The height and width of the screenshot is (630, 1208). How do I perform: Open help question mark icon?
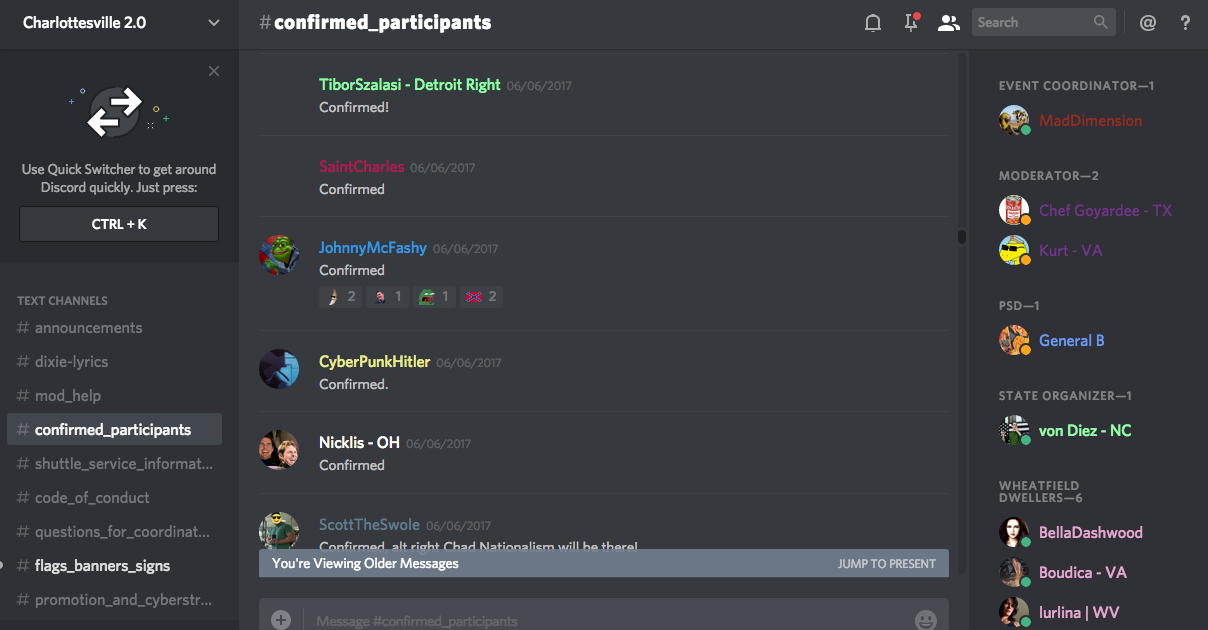1186,22
